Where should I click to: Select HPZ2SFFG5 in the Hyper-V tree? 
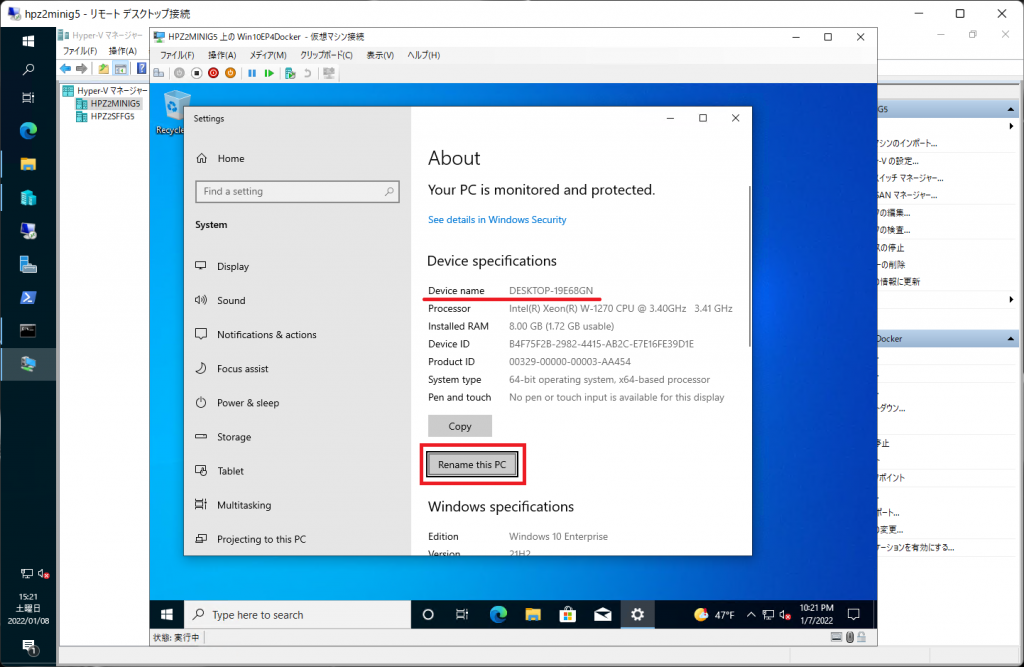click(112, 116)
